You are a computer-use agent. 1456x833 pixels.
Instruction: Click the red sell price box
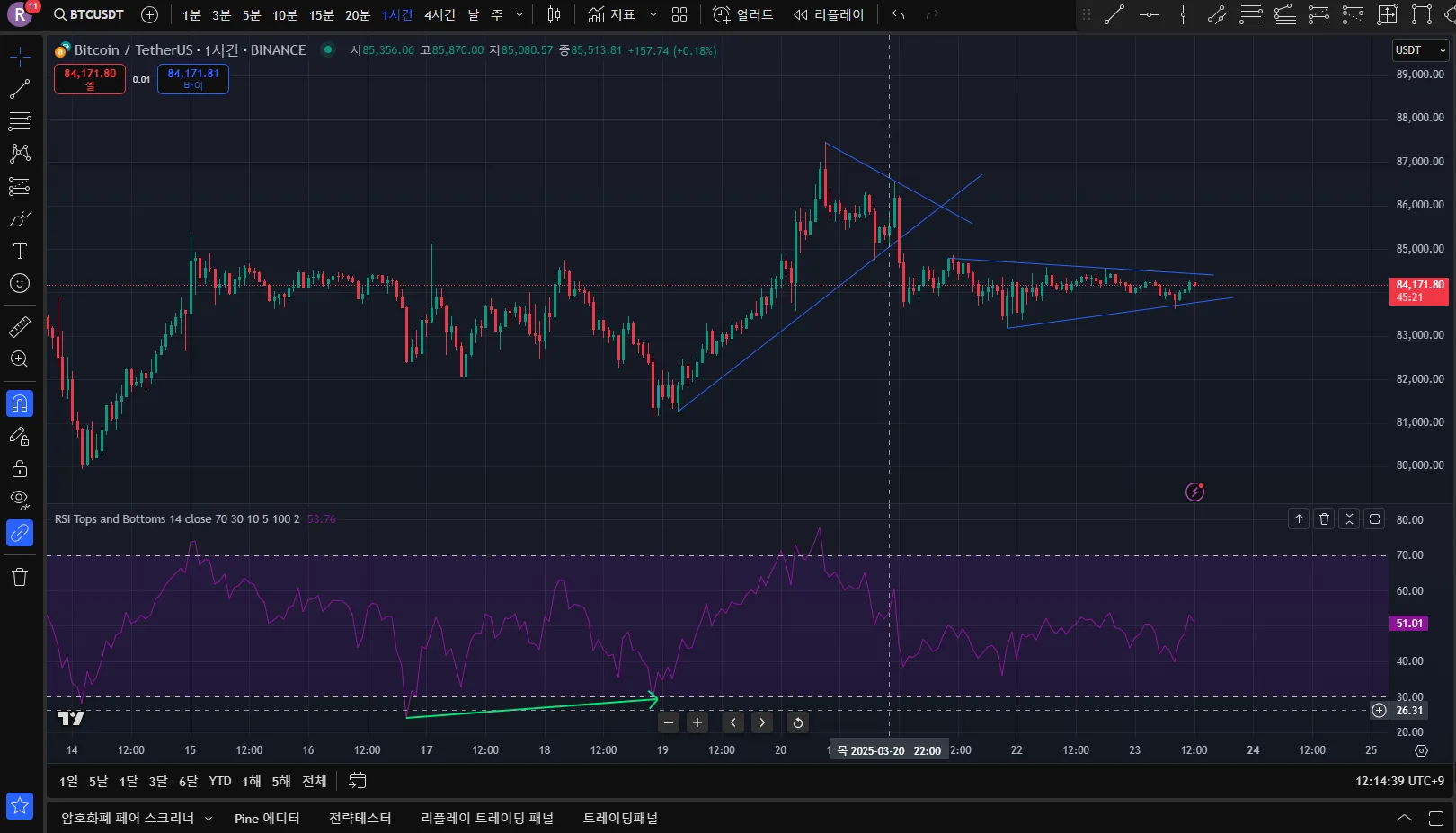pos(90,79)
